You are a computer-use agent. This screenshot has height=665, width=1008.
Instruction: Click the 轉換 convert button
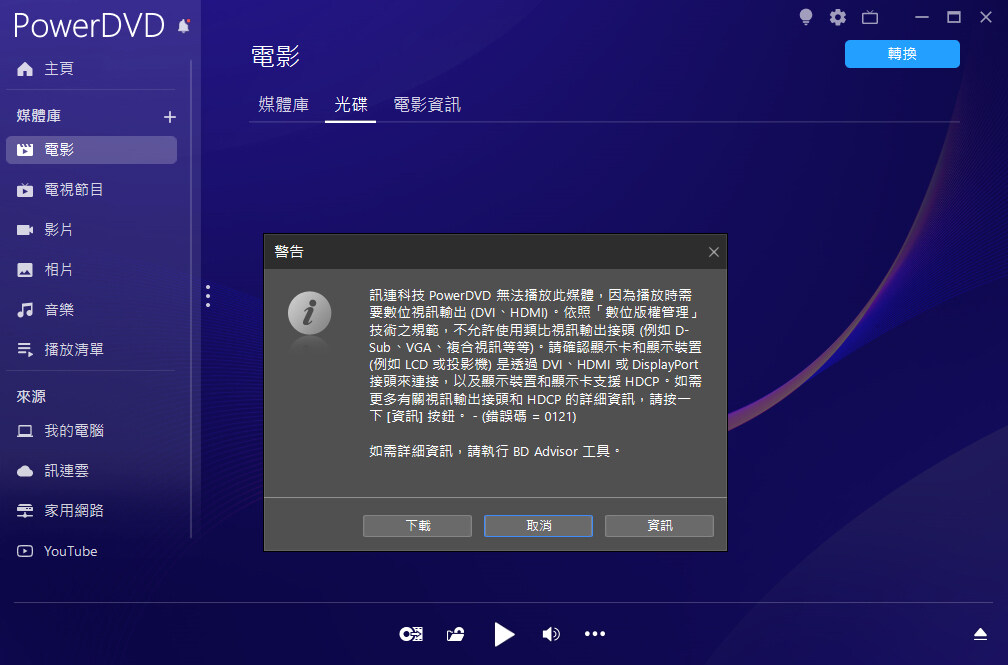coord(902,54)
